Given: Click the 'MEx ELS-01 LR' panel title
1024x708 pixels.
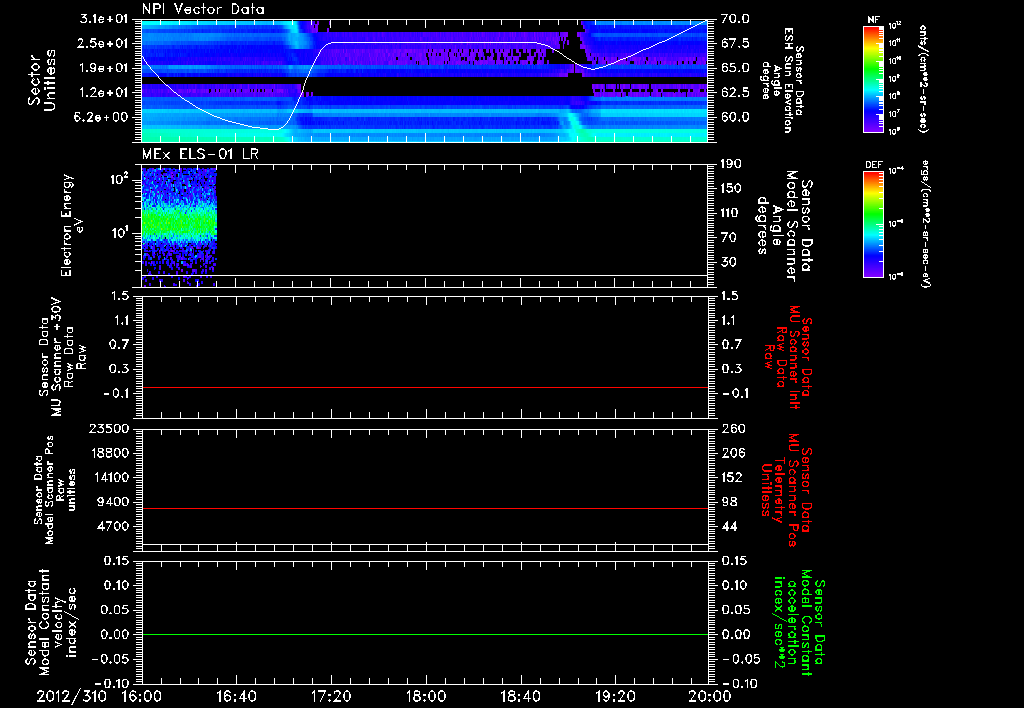Looking at the screenshot, I should tap(200, 154).
